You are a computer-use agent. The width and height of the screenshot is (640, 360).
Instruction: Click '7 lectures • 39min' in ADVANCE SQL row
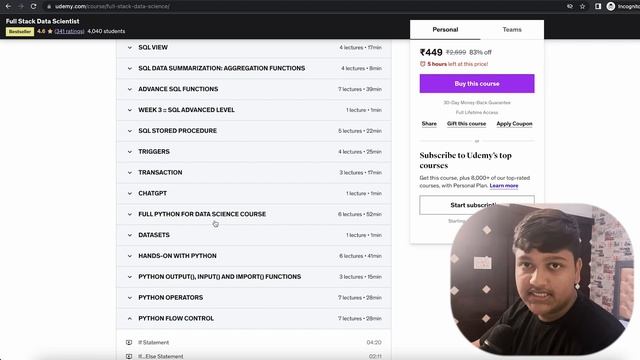pos(360,89)
